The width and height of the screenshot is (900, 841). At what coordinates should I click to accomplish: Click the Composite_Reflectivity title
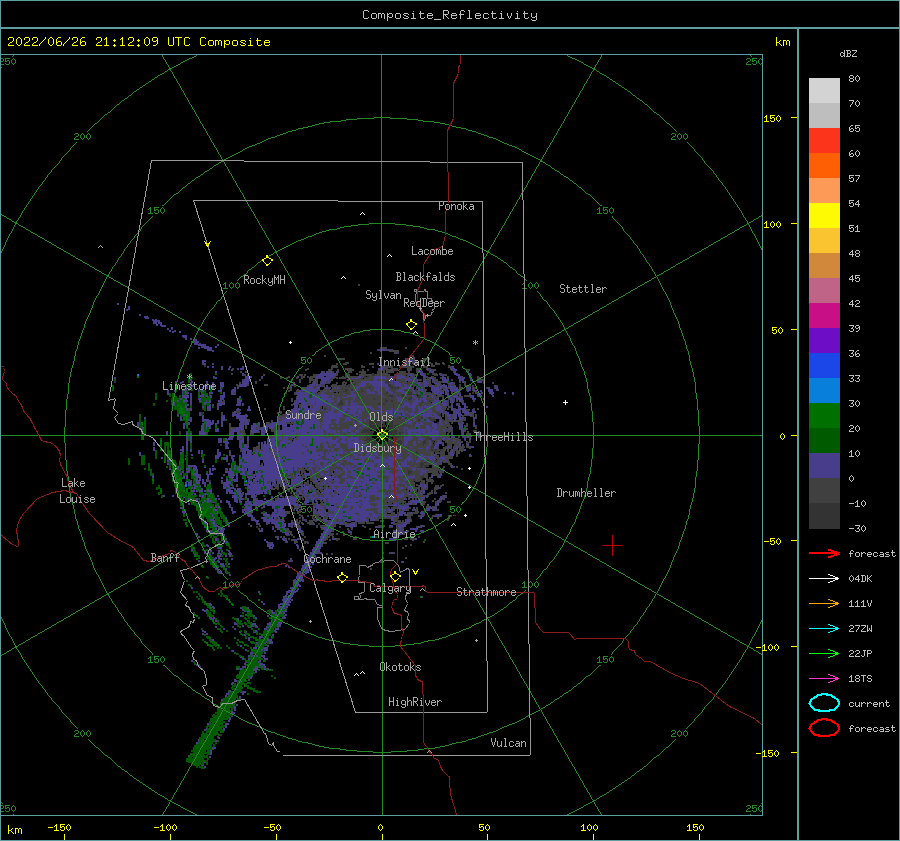pos(450,15)
